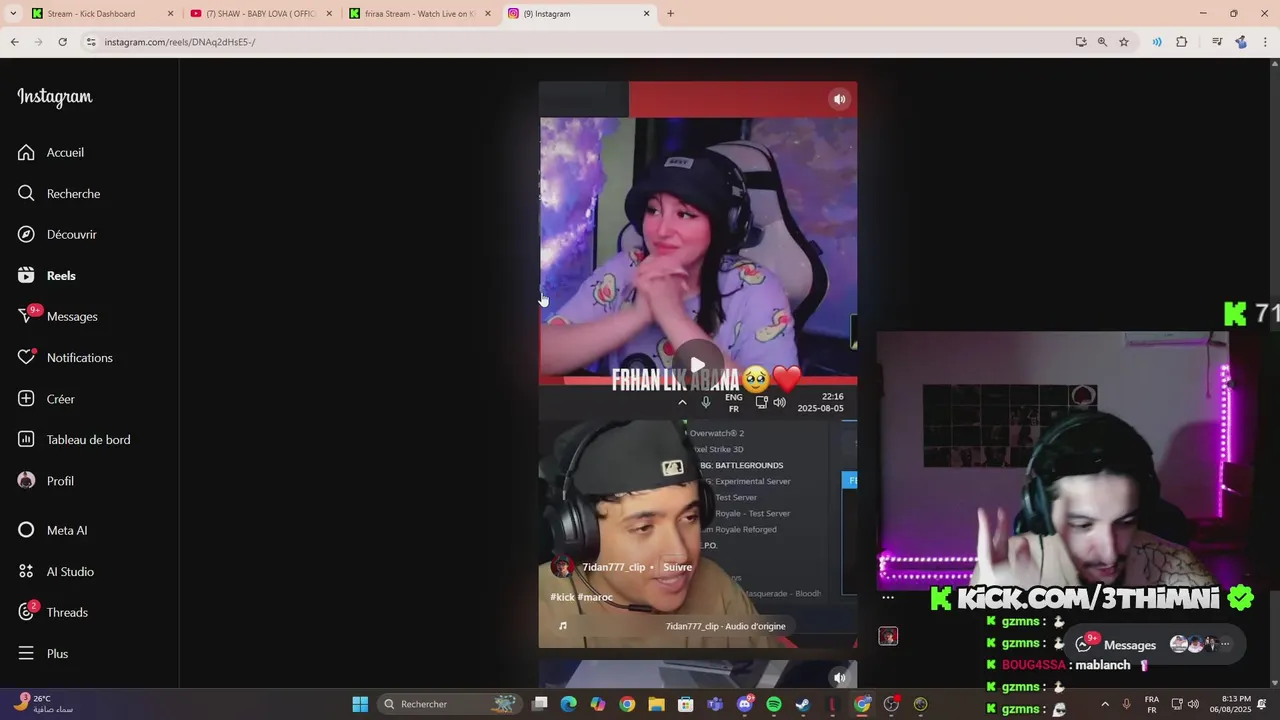Bookmark this page with the star
Viewport: 1280px width, 720px height.
[x=1124, y=42]
